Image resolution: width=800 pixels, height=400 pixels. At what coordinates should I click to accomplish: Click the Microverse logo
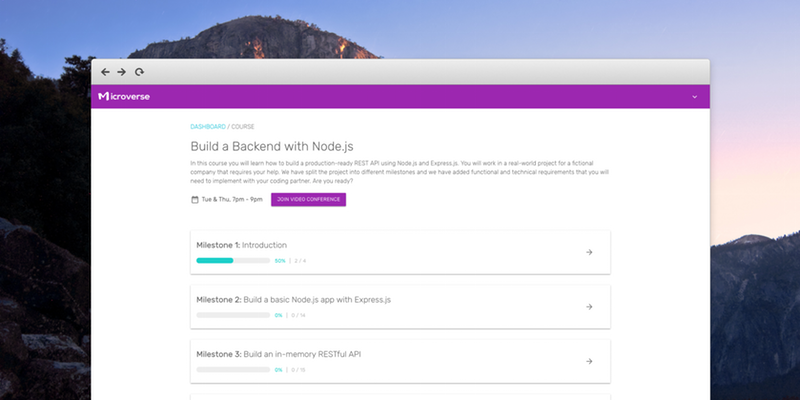pos(124,96)
